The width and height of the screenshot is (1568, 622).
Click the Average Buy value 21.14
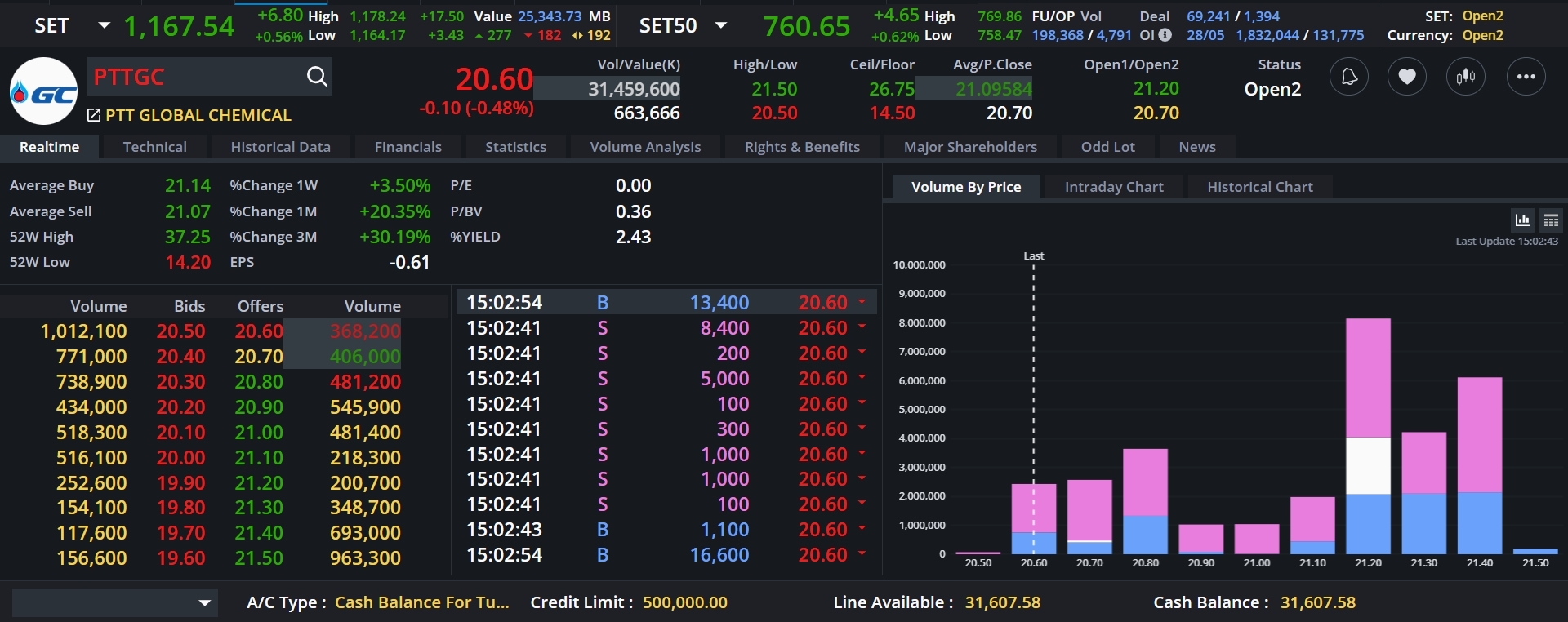coord(188,186)
